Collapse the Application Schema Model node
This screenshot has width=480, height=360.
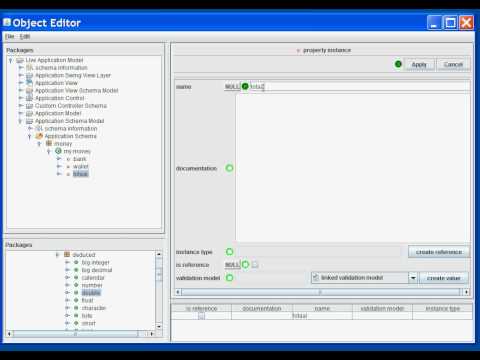pos(20,121)
